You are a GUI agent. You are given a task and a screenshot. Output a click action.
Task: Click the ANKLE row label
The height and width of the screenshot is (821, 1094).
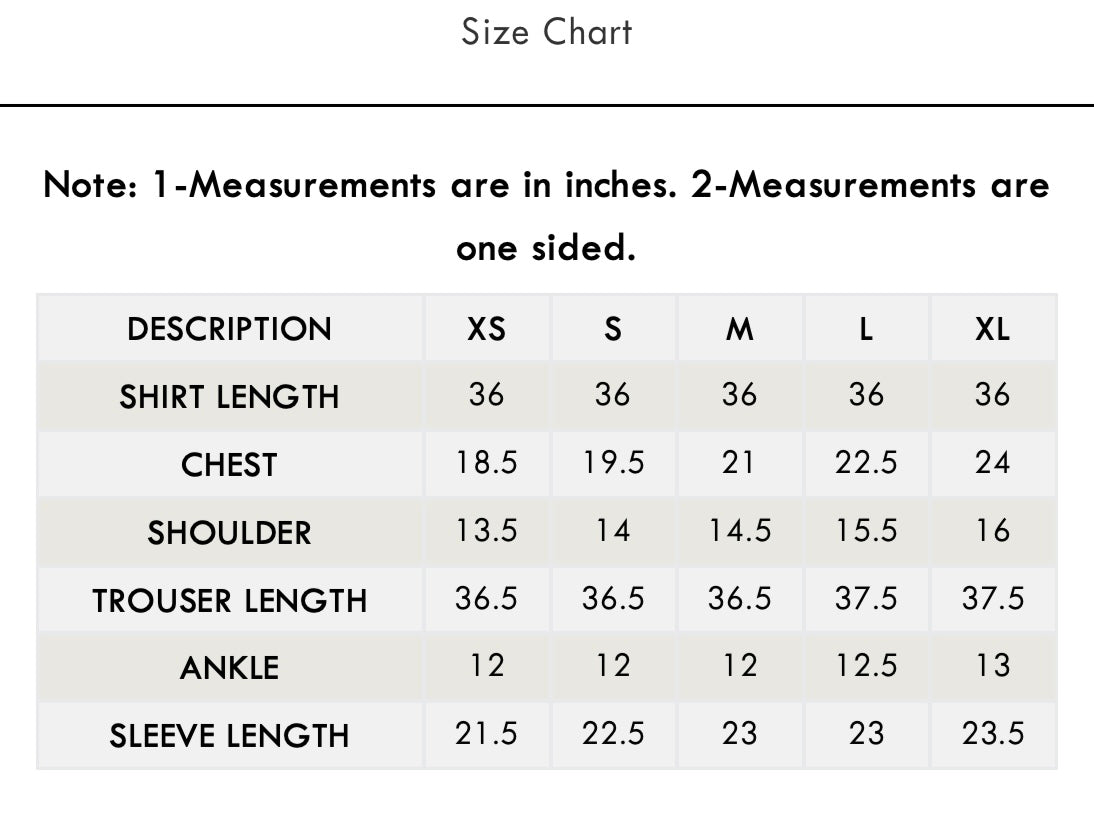click(x=230, y=668)
